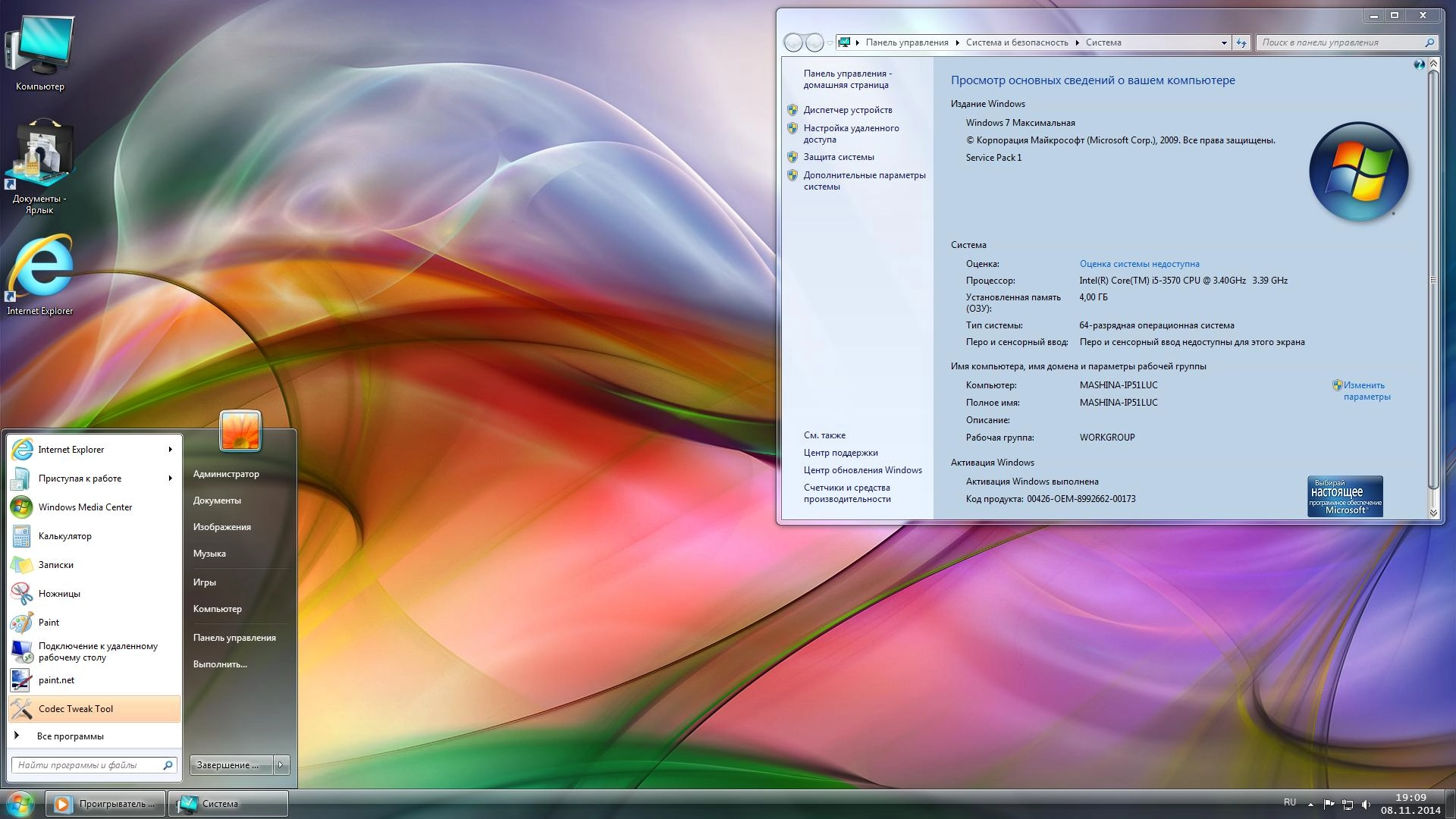The height and width of the screenshot is (819, 1456).
Task: Open Музыка in the Start menu
Action: [209, 554]
